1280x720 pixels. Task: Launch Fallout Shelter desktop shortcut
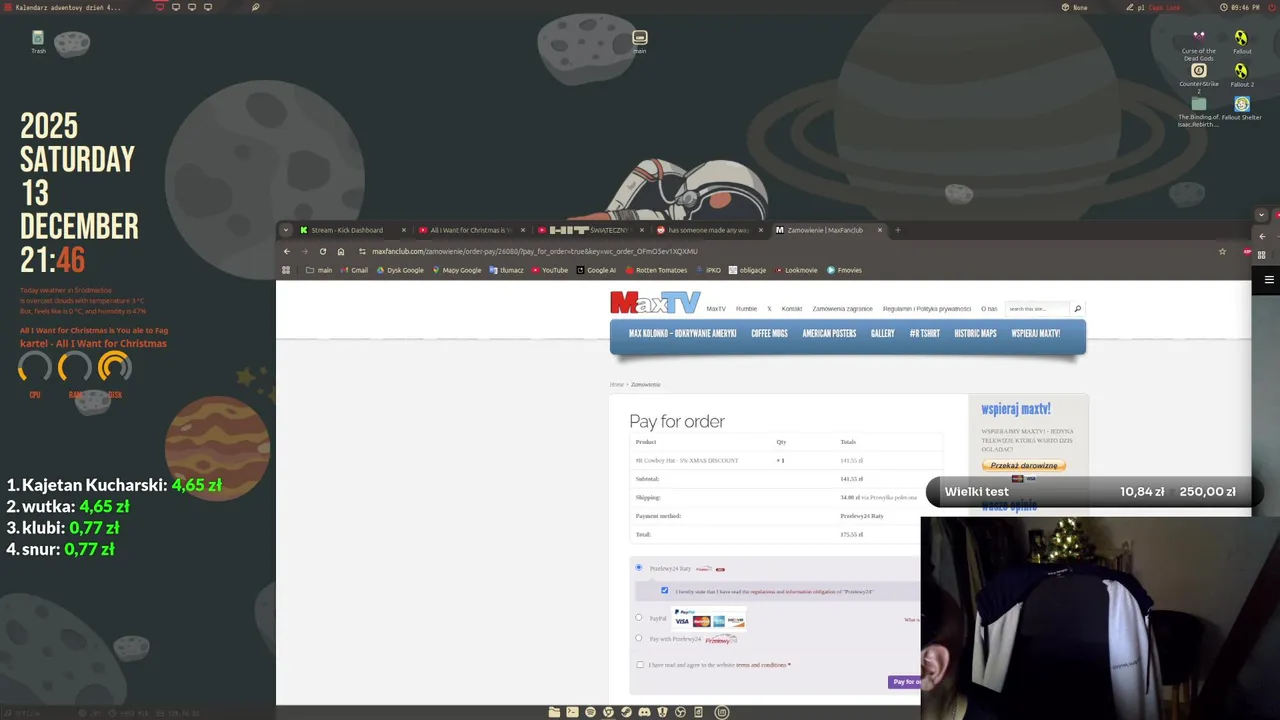(1242, 108)
